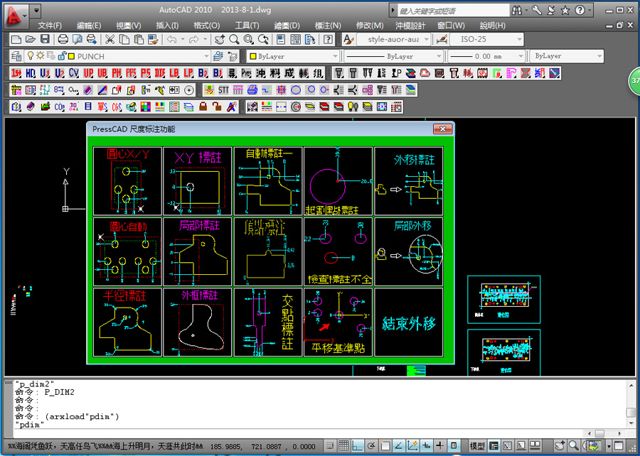Click the CO toolbar icon in bottom row
The height and width of the screenshot is (456, 640).
tap(60, 107)
